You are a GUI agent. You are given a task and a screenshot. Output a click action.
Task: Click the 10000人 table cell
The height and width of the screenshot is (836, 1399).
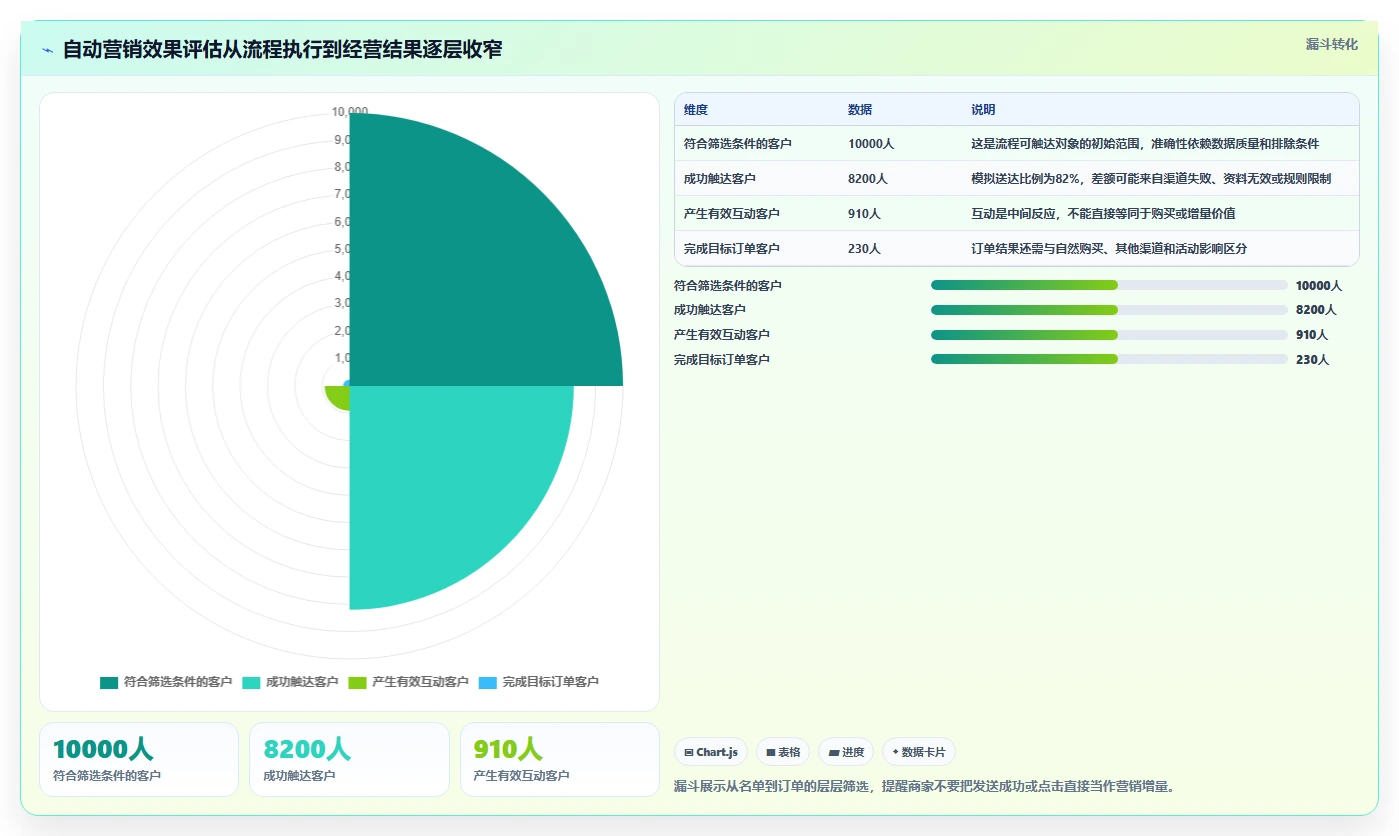[x=871, y=143]
